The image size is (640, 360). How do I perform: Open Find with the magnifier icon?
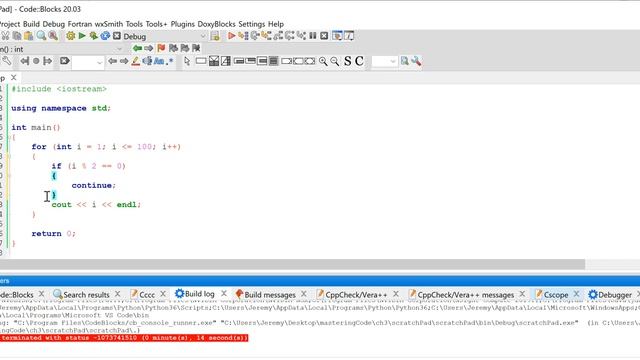click(x=41, y=36)
